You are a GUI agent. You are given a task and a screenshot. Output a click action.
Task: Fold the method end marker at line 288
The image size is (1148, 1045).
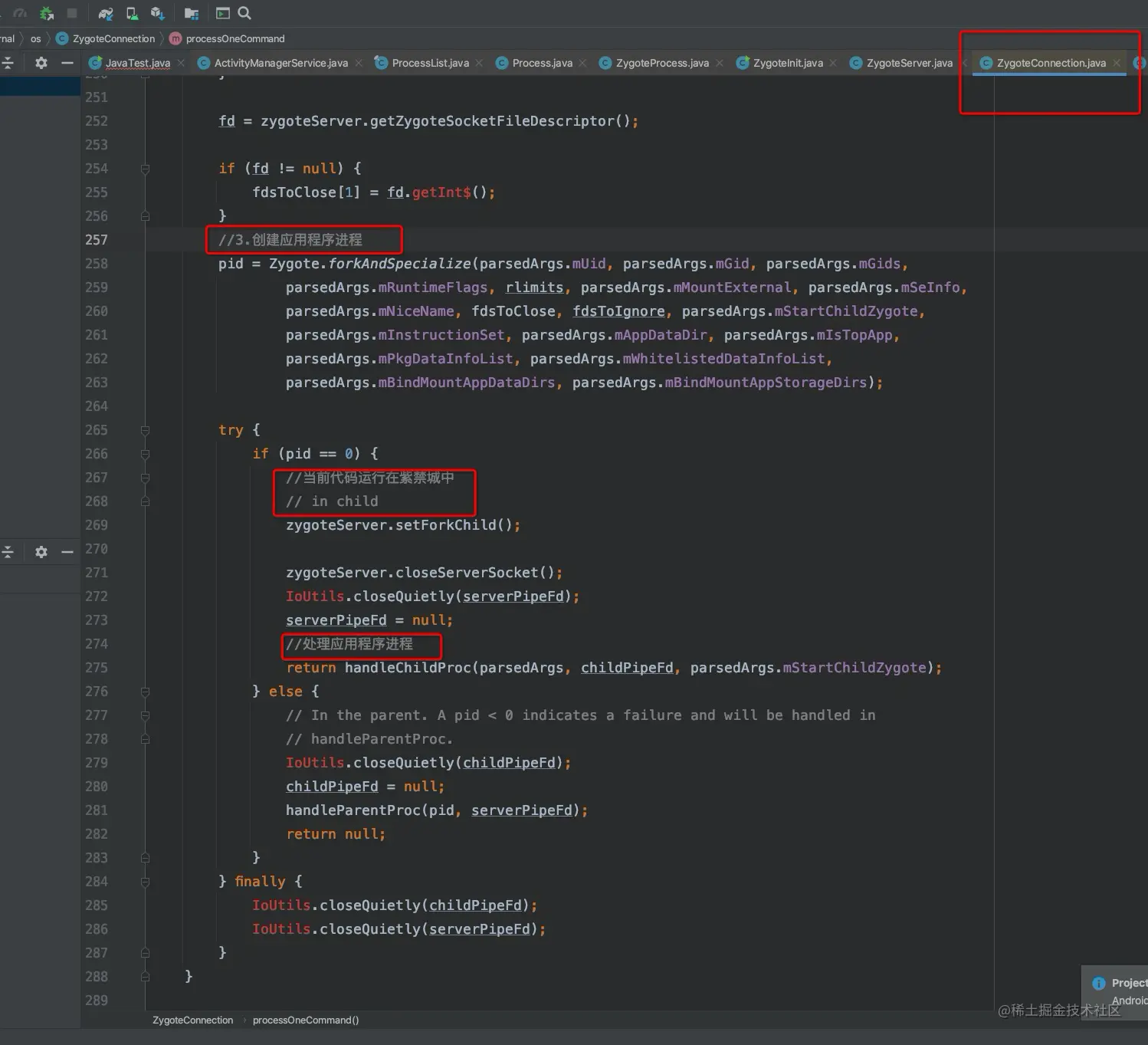point(145,977)
